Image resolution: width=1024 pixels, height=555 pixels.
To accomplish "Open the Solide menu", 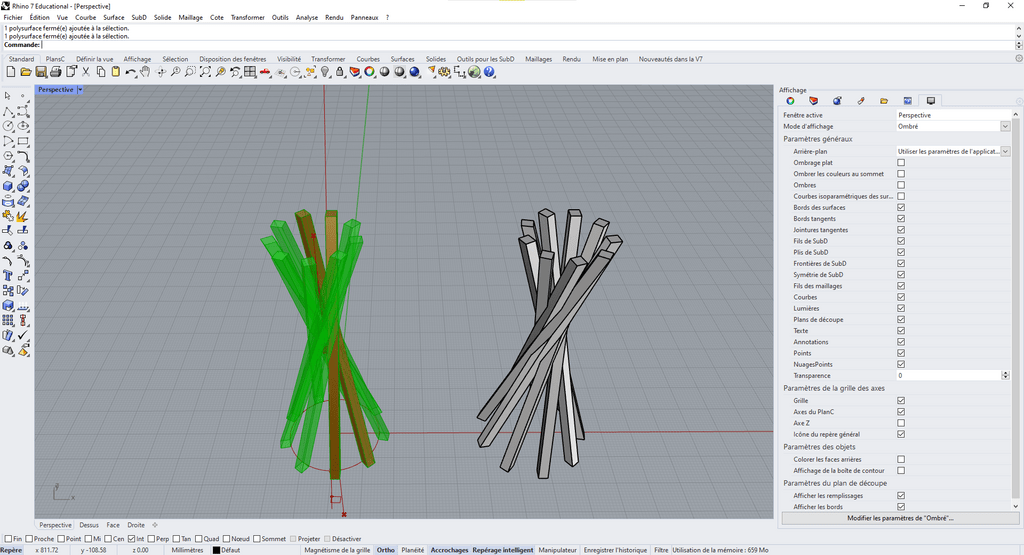I will click(163, 18).
